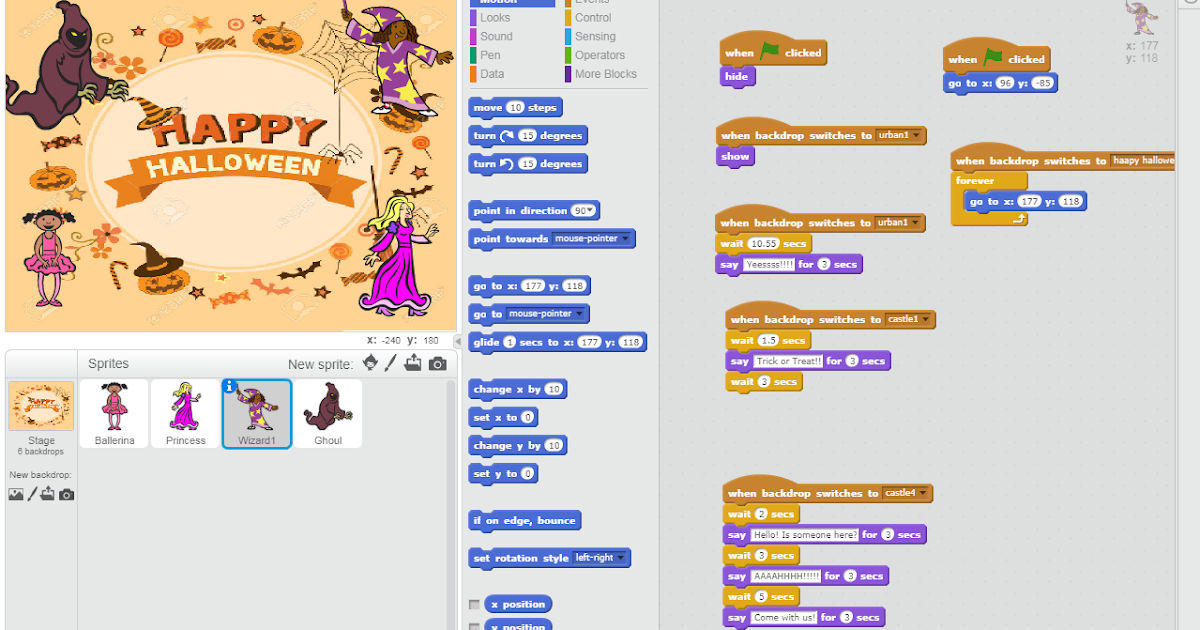Click the move 10 steps block
The width and height of the screenshot is (1200, 630).
coord(515,107)
